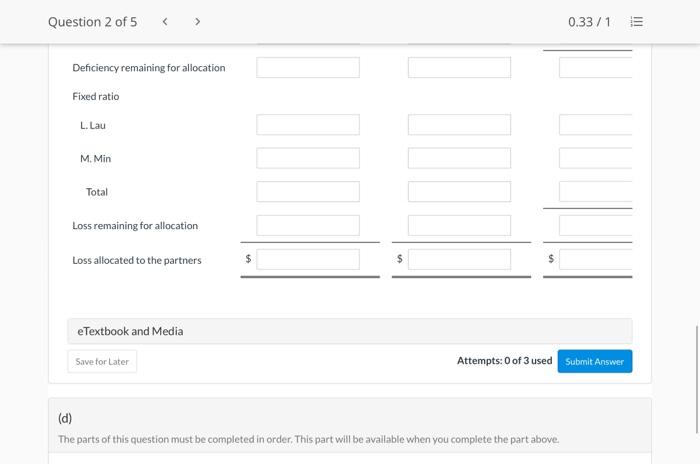Click third Total row input field
This screenshot has height=464, width=700.
[x=596, y=192]
